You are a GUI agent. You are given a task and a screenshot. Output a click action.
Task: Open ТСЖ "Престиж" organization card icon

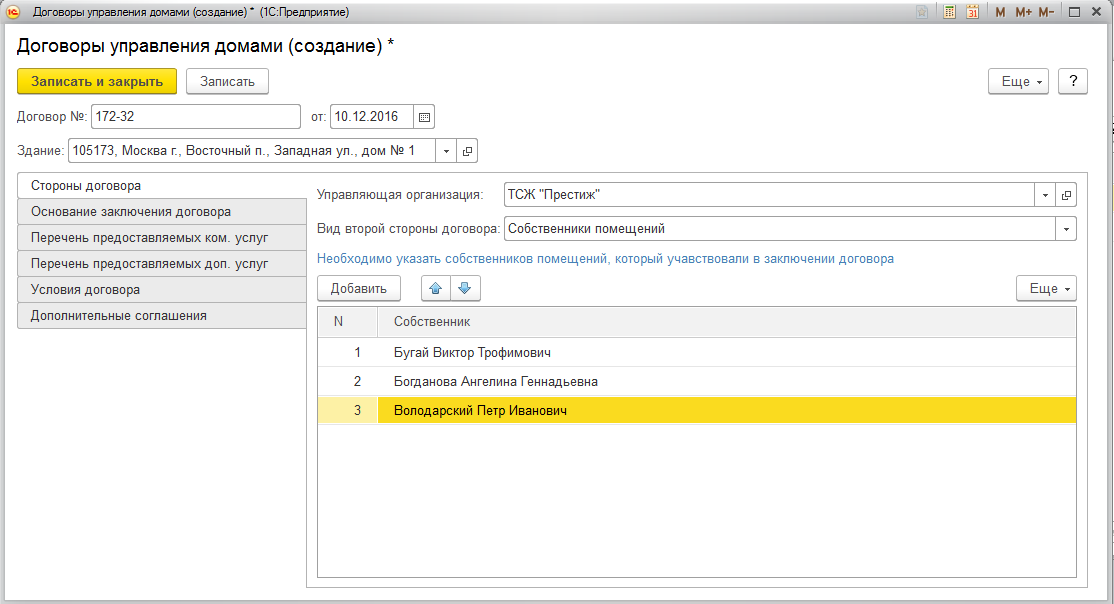[x=1066, y=195]
